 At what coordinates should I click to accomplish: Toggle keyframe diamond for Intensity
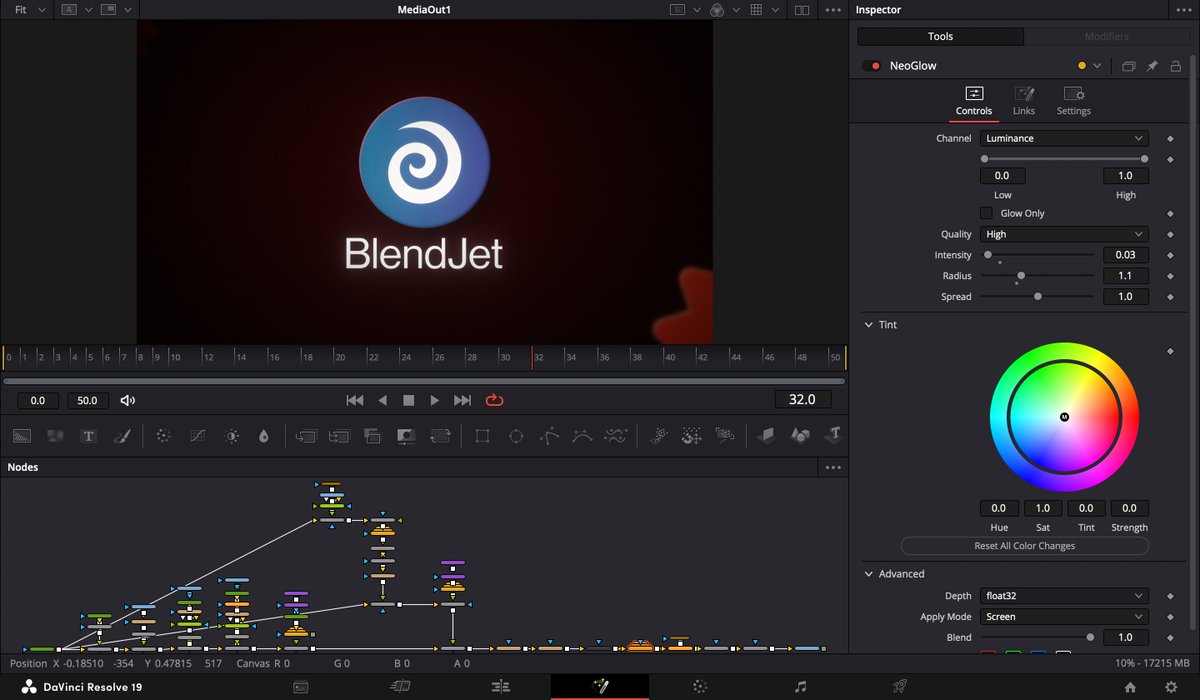[1170, 255]
